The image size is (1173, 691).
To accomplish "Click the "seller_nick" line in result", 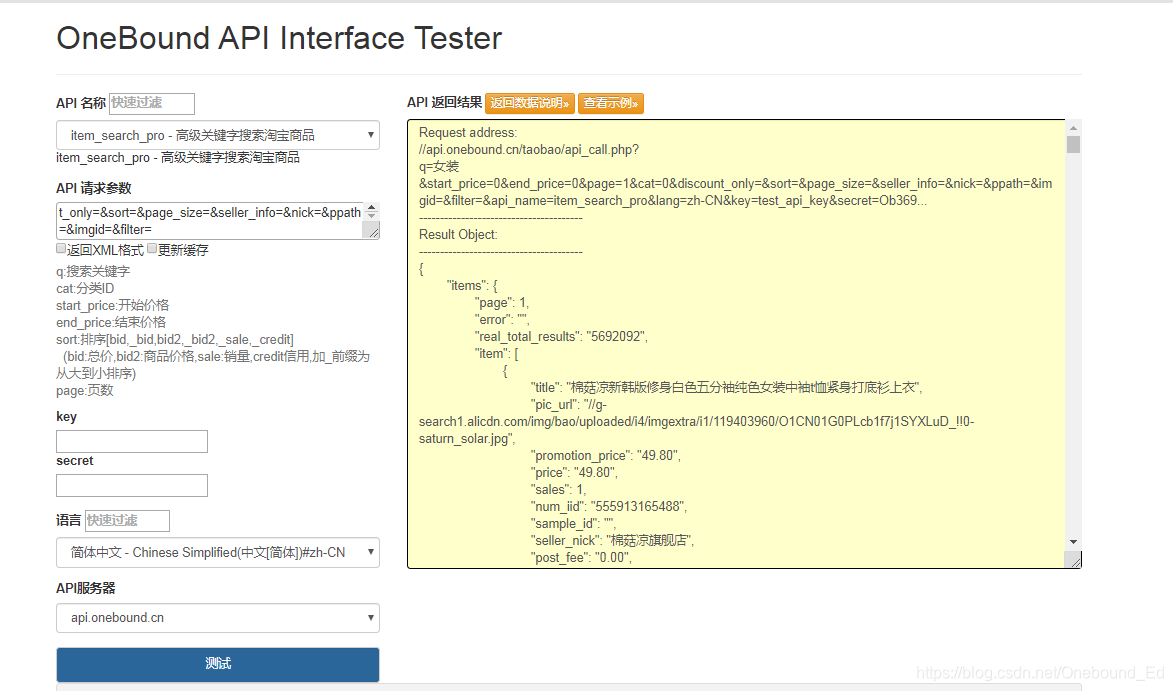I will [613, 540].
